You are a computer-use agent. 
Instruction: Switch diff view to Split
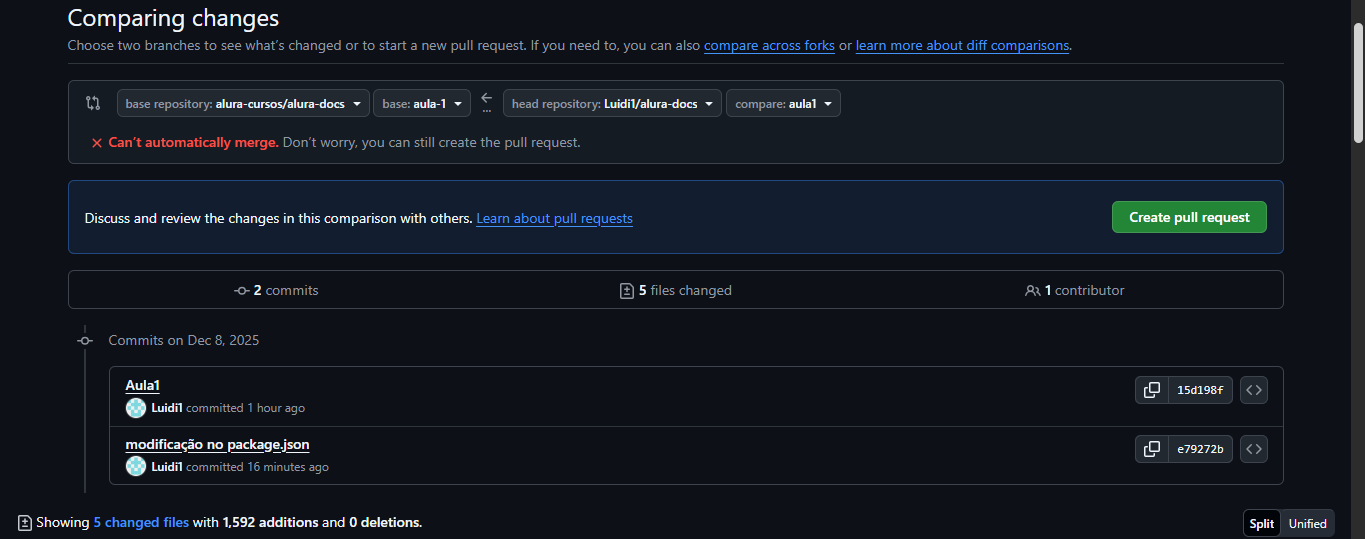coord(1261,524)
